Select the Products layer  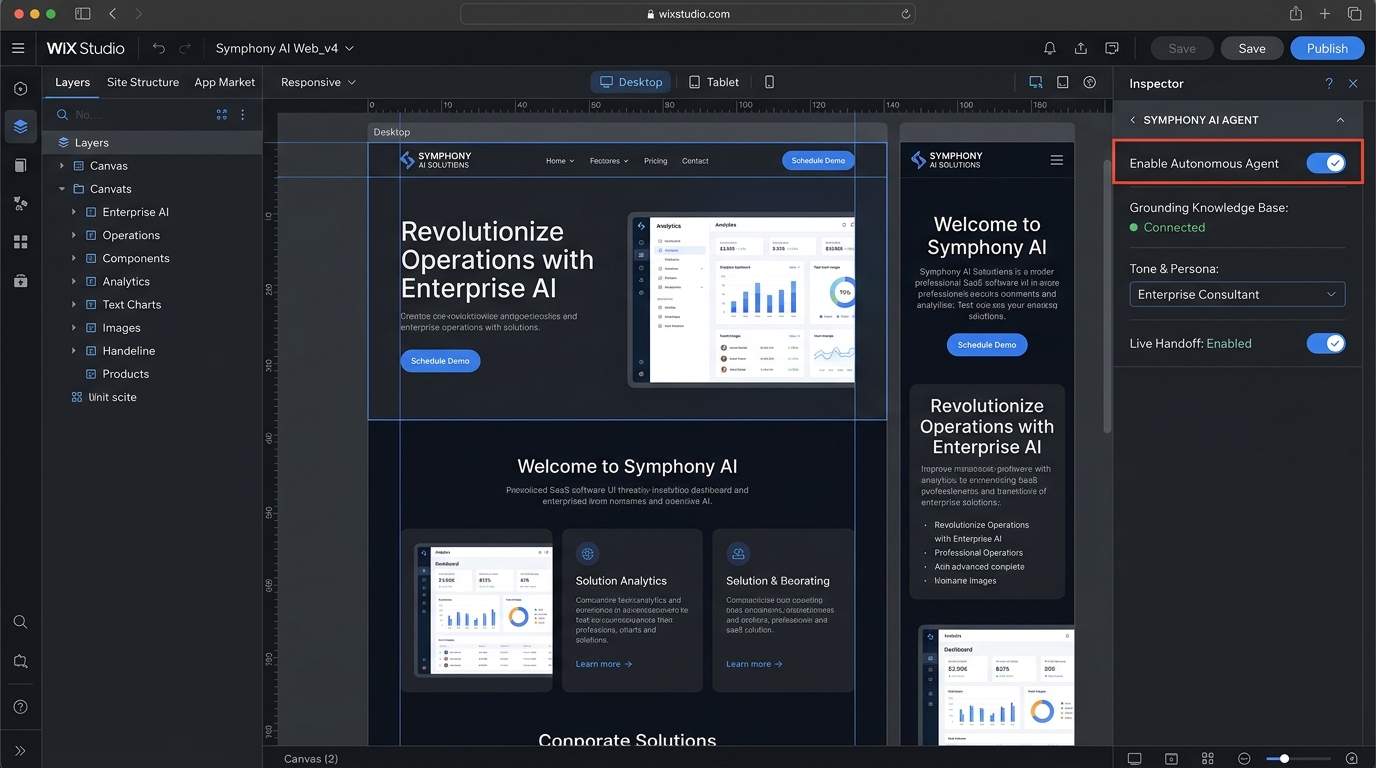pos(125,374)
